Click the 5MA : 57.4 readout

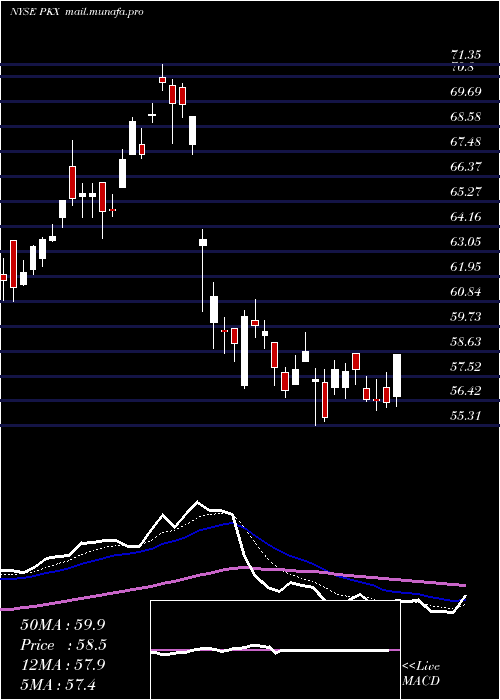[58, 684]
